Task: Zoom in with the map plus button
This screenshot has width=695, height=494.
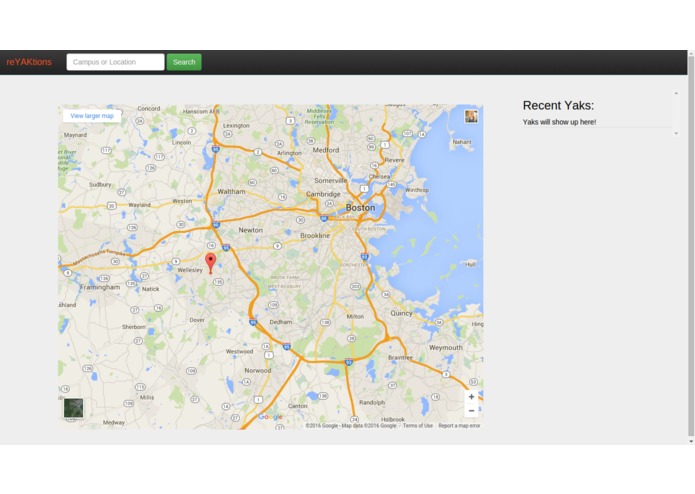Action: coord(471,397)
